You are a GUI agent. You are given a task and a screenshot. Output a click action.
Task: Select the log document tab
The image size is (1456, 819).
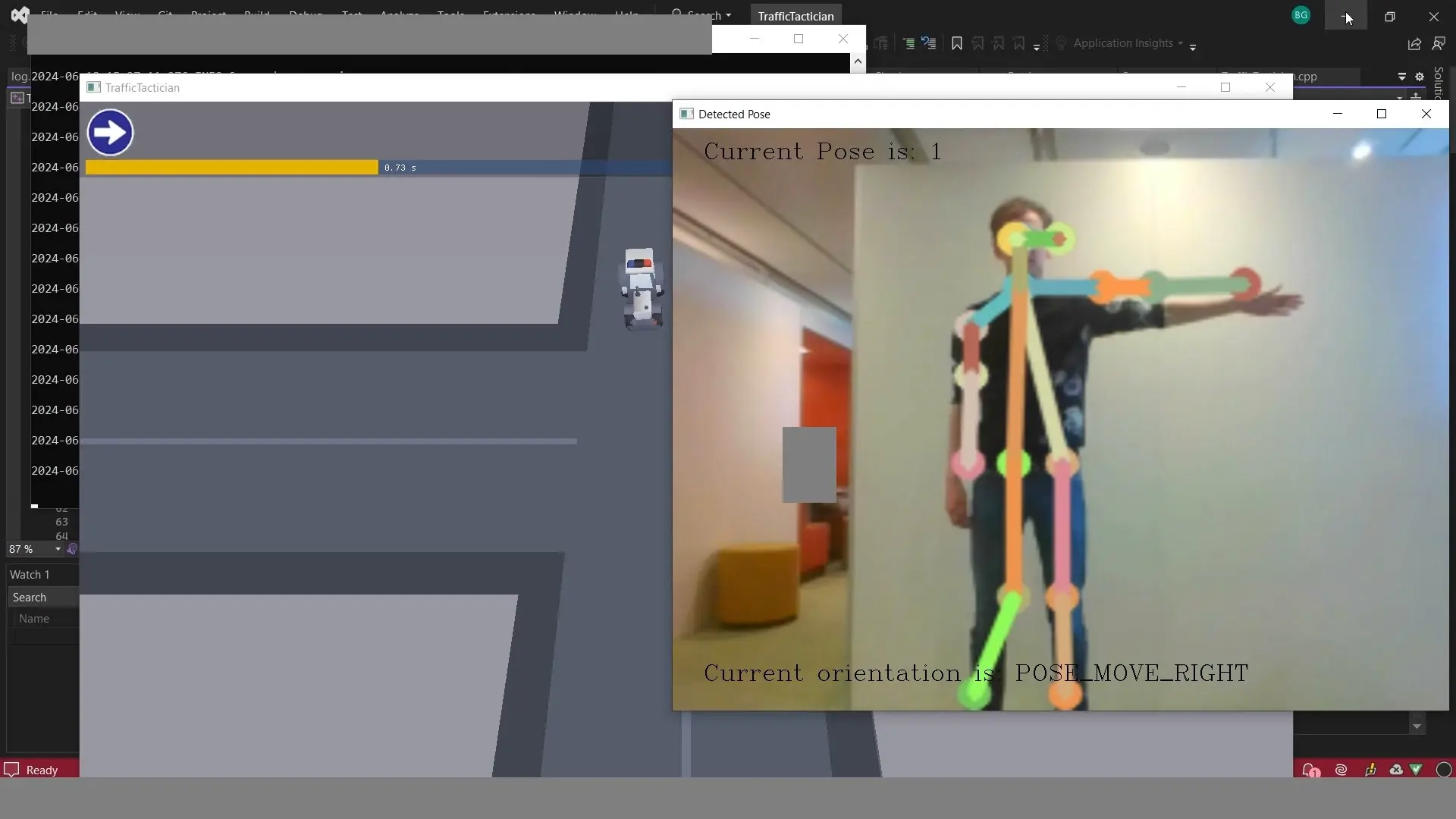pos(20,77)
